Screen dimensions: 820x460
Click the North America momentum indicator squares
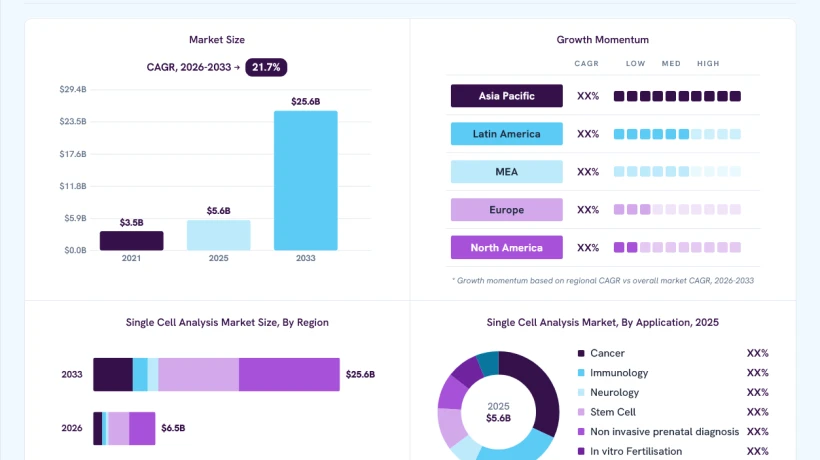677,247
